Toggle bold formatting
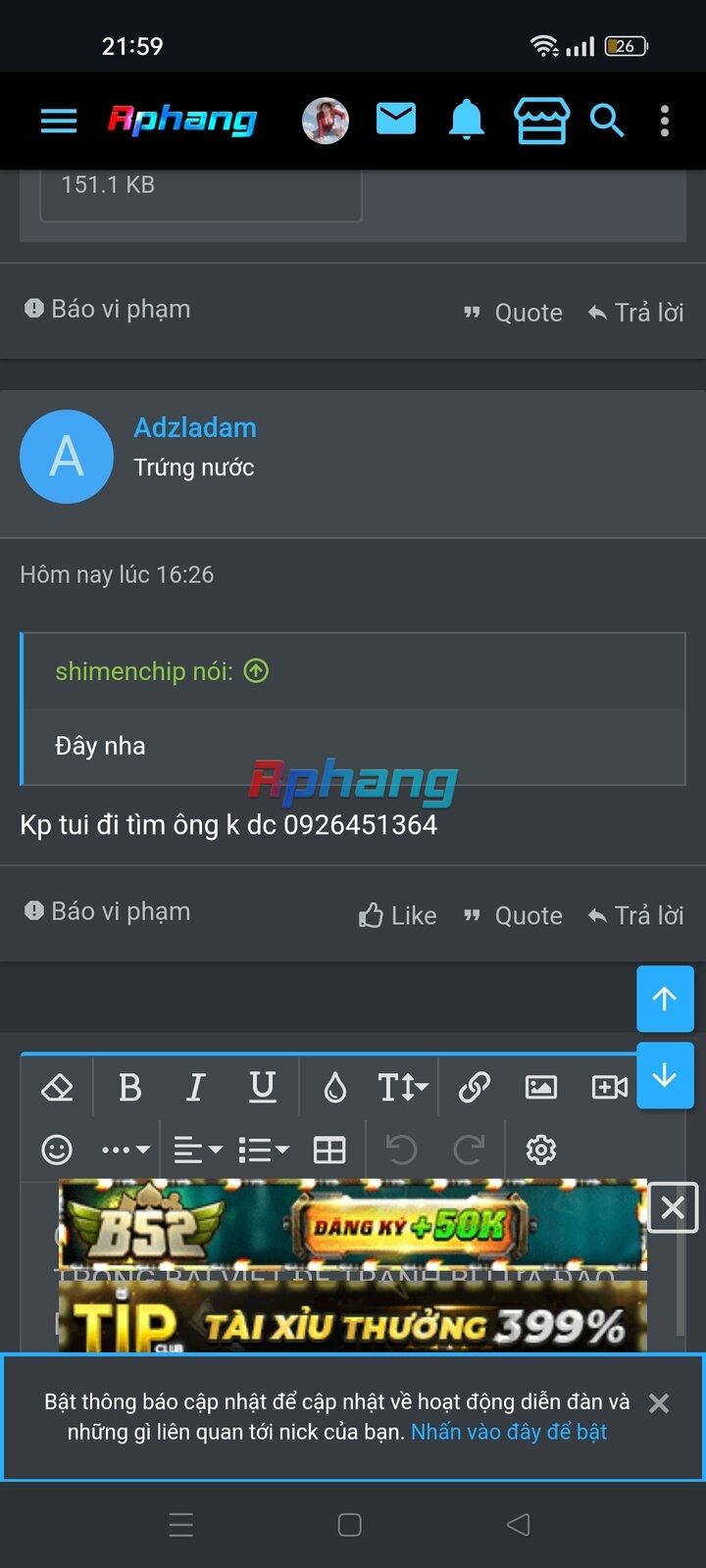Screen dimensions: 706x1568 (x=129, y=1087)
